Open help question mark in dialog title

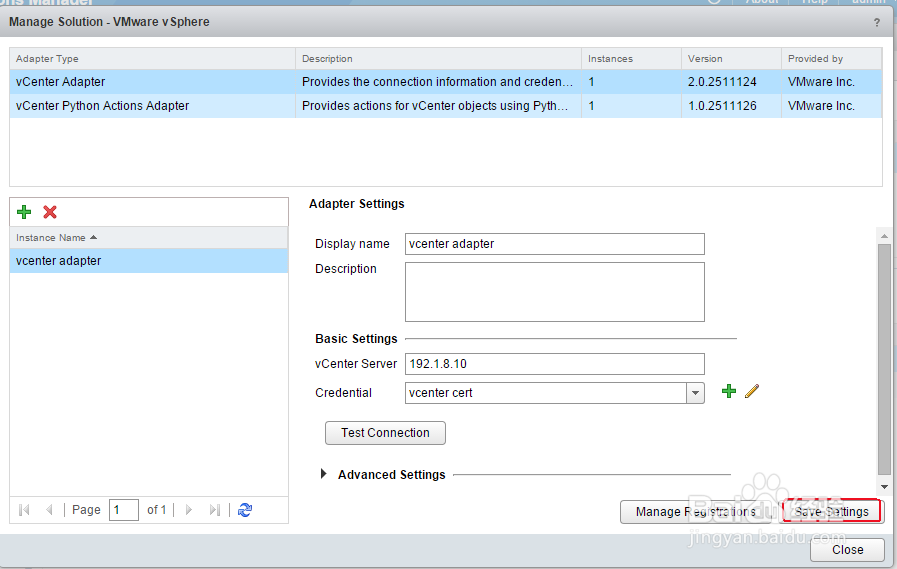coord(876,22)
